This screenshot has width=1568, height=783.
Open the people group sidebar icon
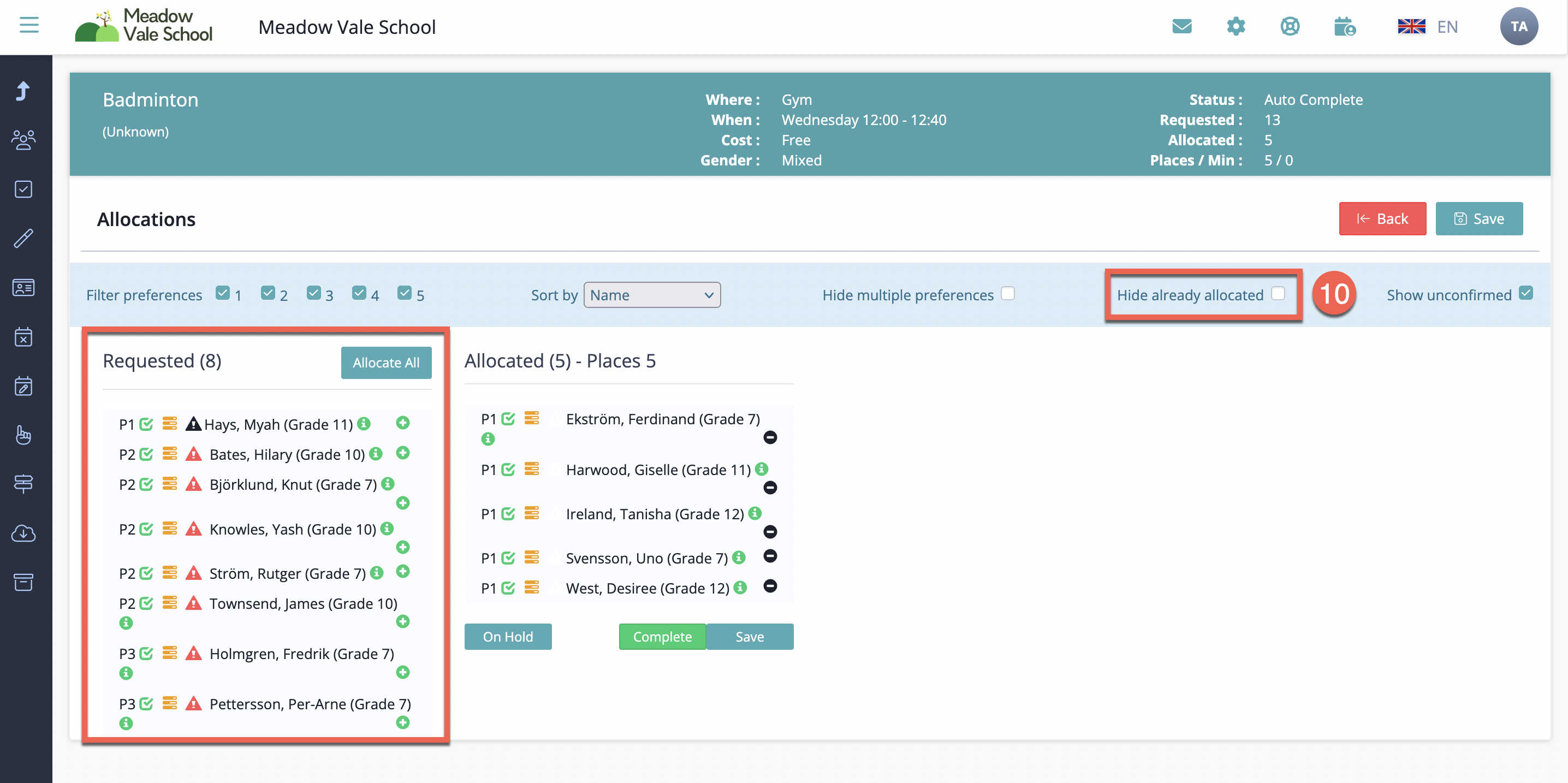(23, 140)
